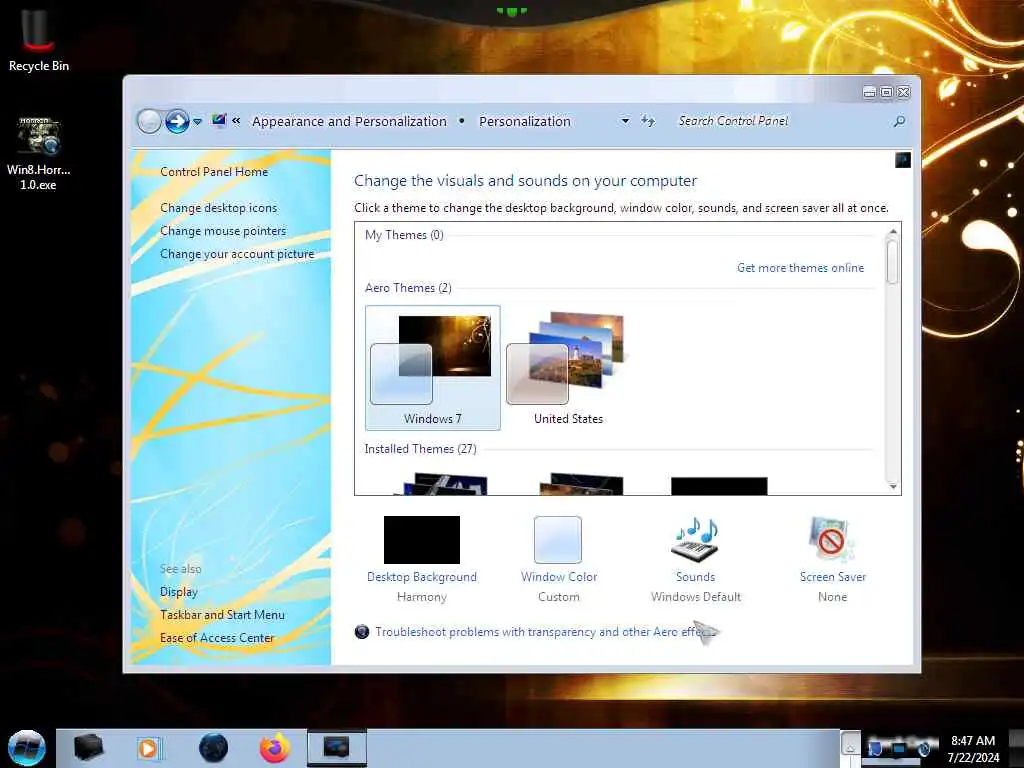Image resolution: width=1024 pixels, height=768 pixels.
Task: Click the My Themes (0) heading
Action: click(404, 235)
